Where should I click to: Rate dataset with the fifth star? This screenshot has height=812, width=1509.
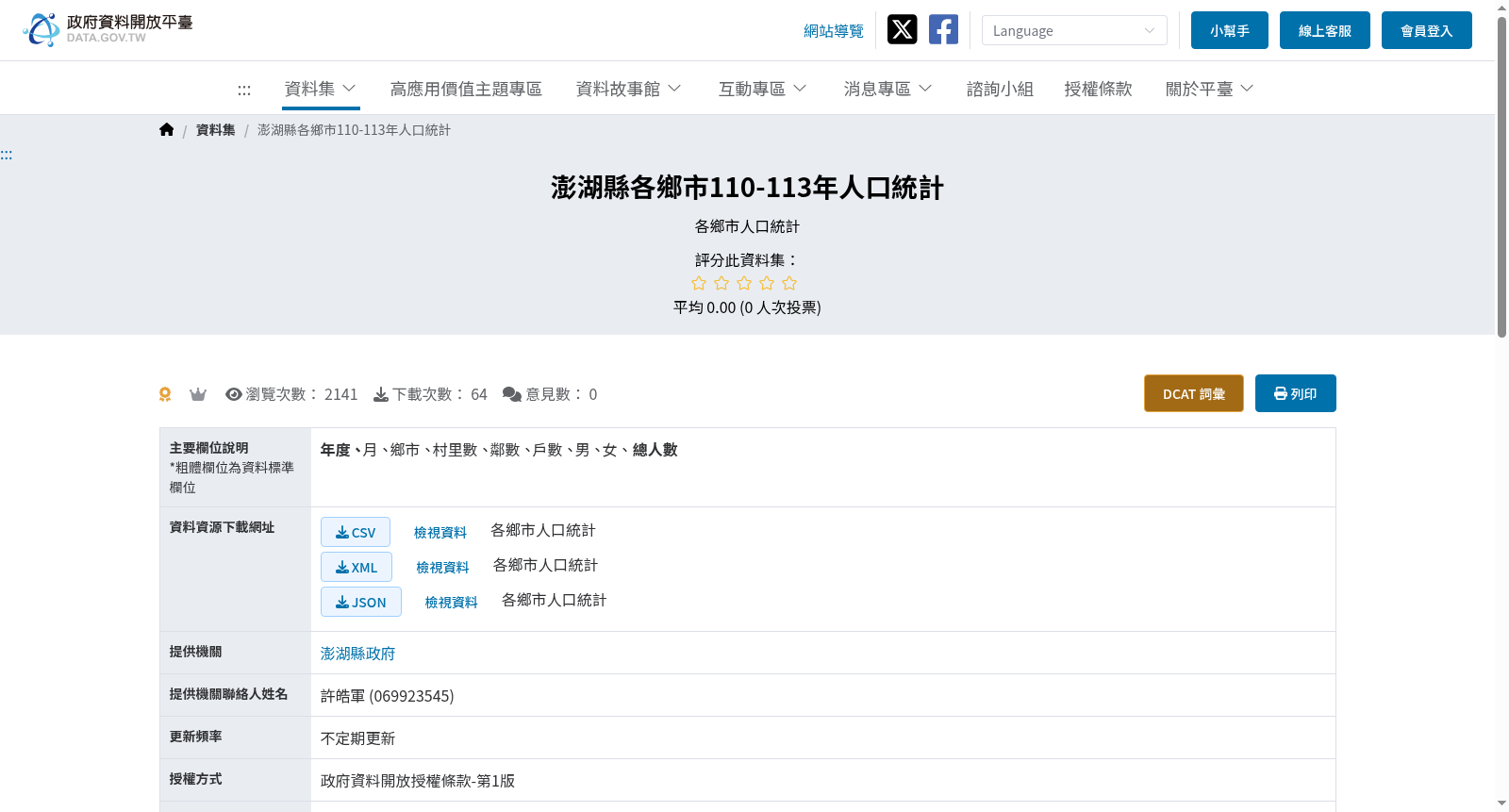pyautogui.click(x=789, y=283)
